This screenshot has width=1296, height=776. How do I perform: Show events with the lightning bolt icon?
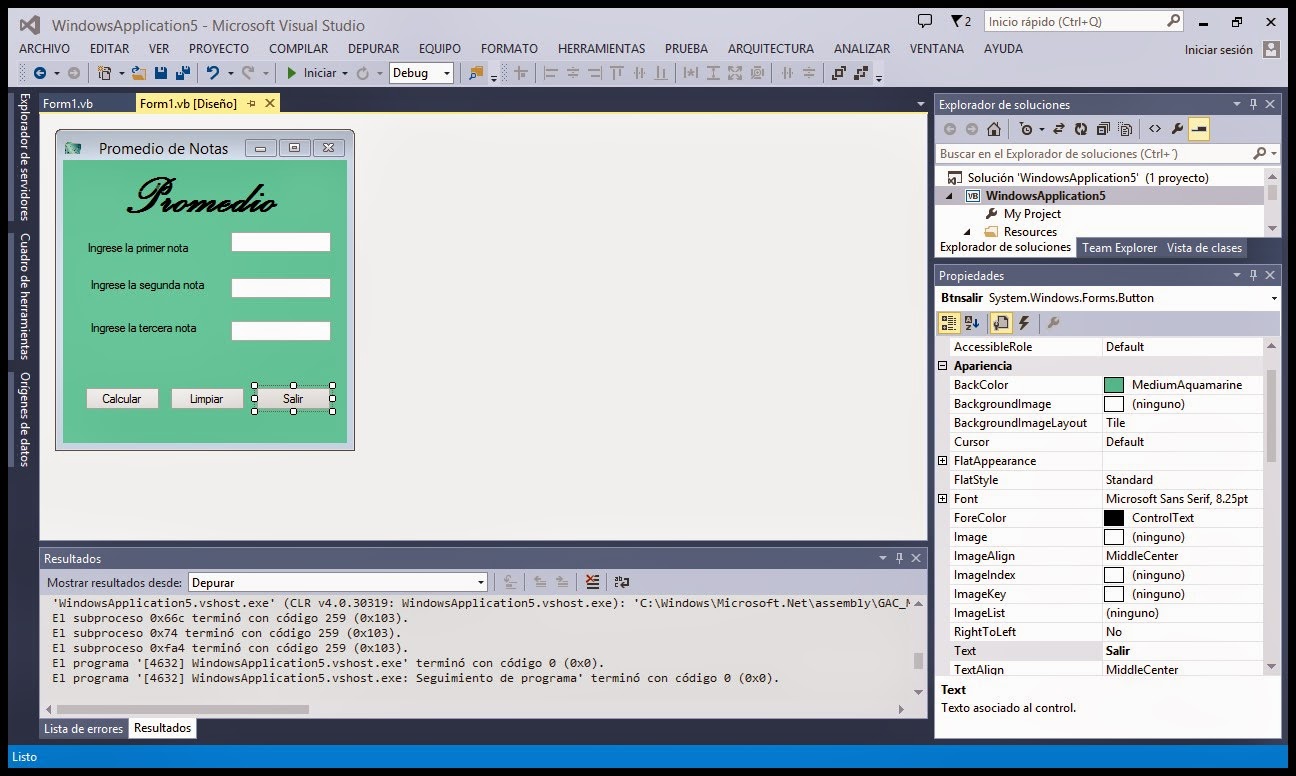(1023, 322)
